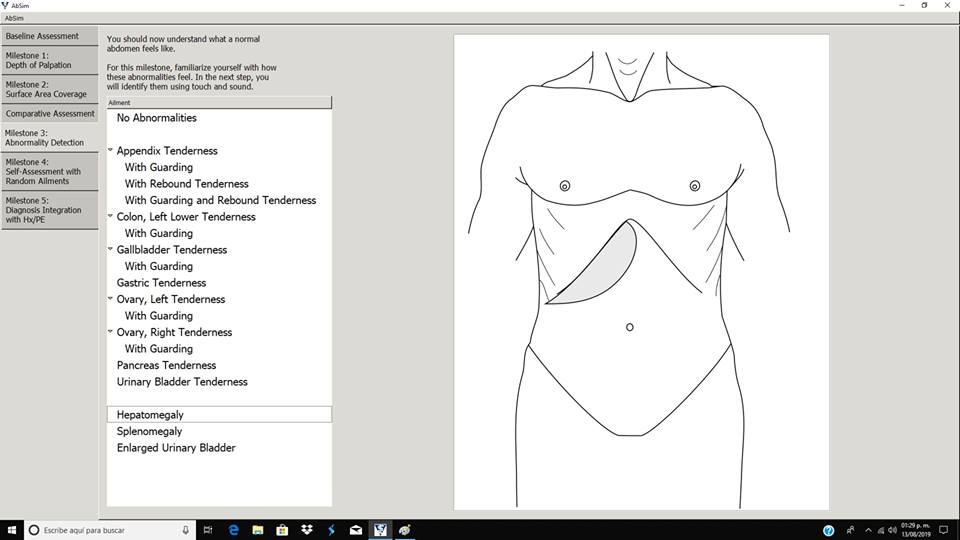Select Pancreas Tenderness ailment

coord(167,366)
